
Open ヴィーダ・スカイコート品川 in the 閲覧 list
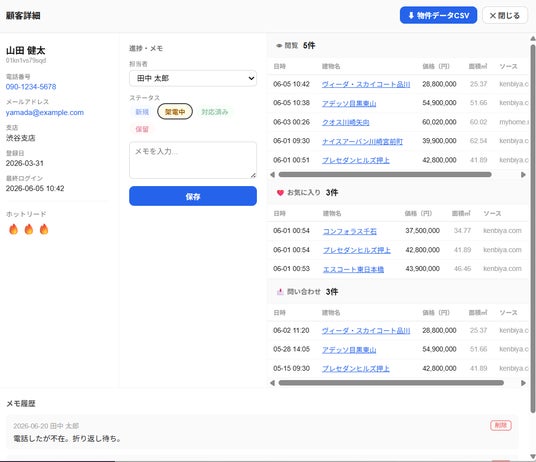click(366, 84)
